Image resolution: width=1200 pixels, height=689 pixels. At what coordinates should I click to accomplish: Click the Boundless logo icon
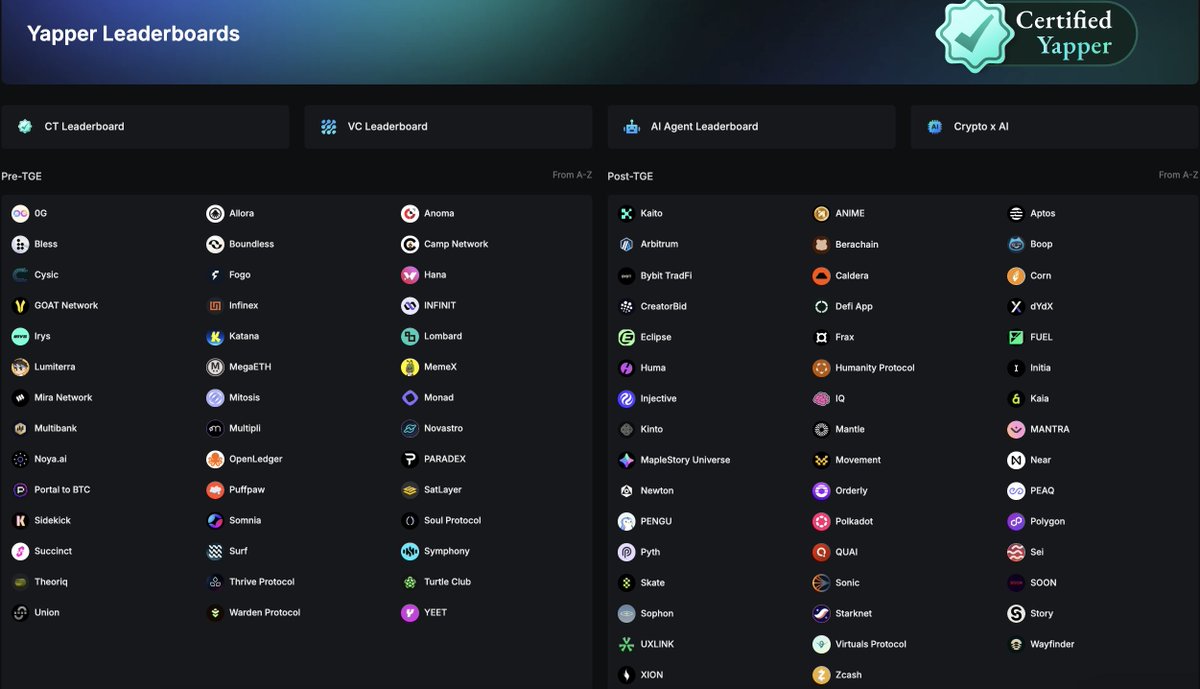click(215, 244)
